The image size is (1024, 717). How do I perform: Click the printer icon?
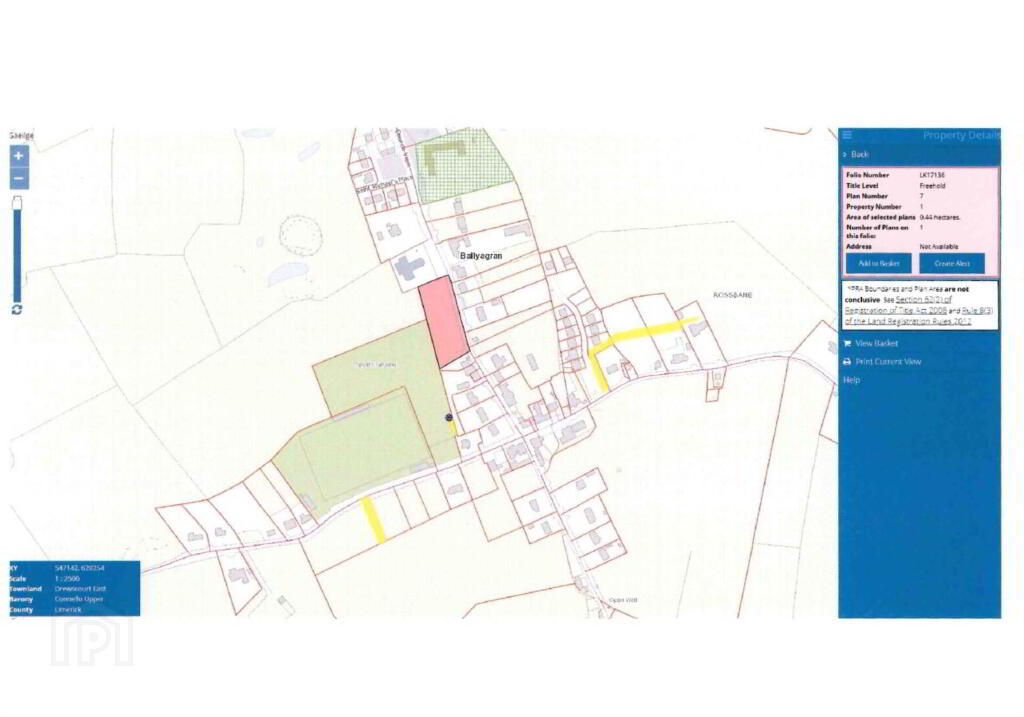point(847,362)
